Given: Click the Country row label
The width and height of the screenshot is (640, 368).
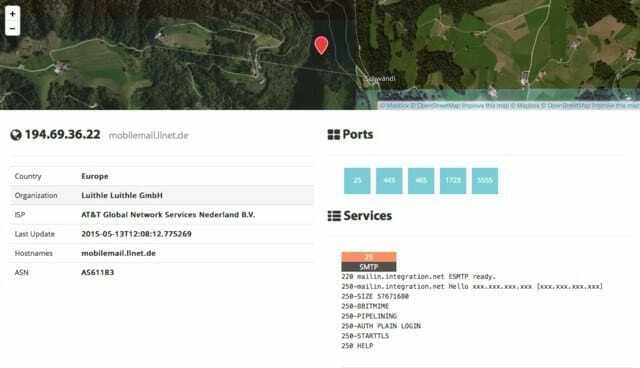Looking at the screenshot, I should tap(28, 176).
